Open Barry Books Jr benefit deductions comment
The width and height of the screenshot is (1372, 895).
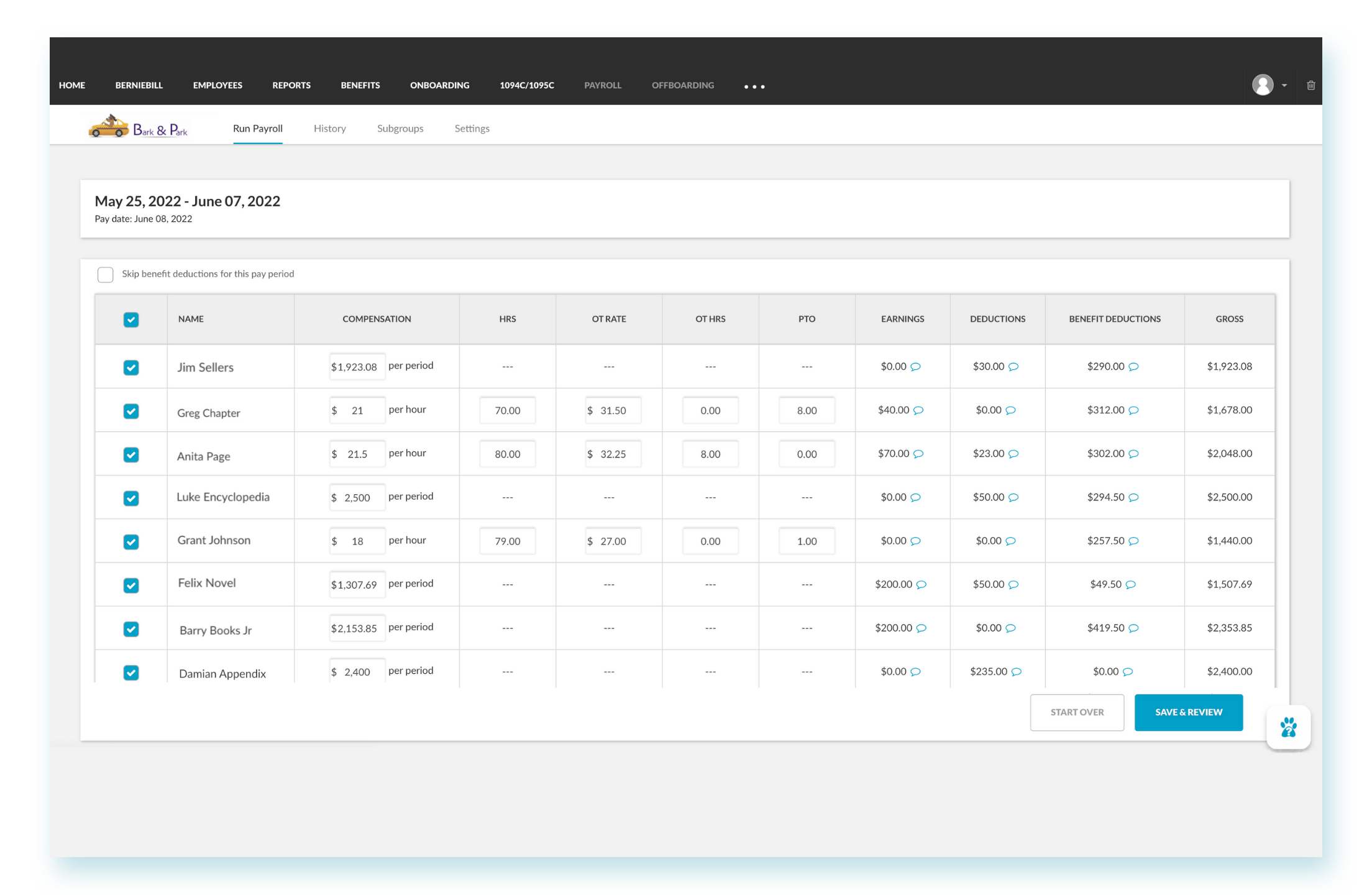pos(1133,628)
